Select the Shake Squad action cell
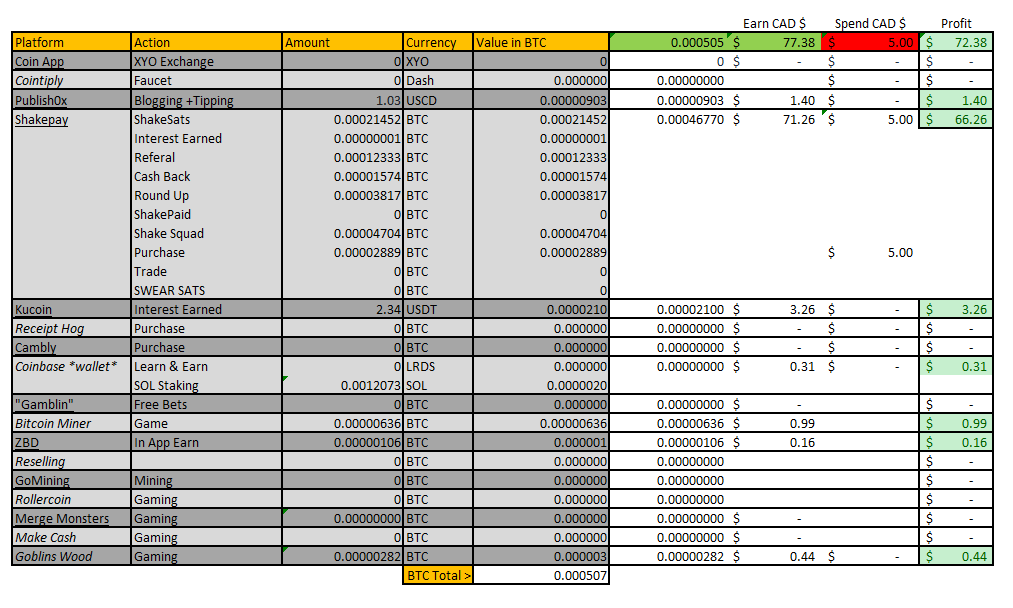The height and width of the screenshot is (608, 1013). click(x=207, y=233)
